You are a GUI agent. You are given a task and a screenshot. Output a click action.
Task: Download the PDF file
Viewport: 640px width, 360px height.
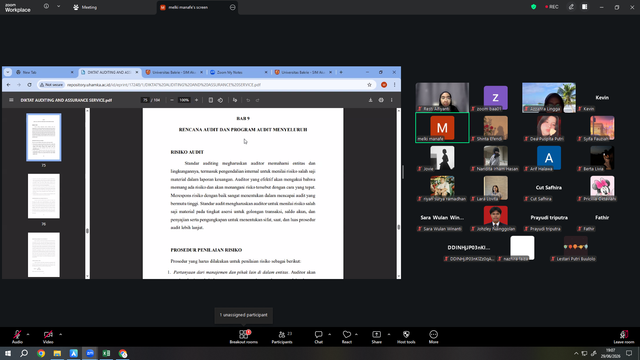point(371,100)
